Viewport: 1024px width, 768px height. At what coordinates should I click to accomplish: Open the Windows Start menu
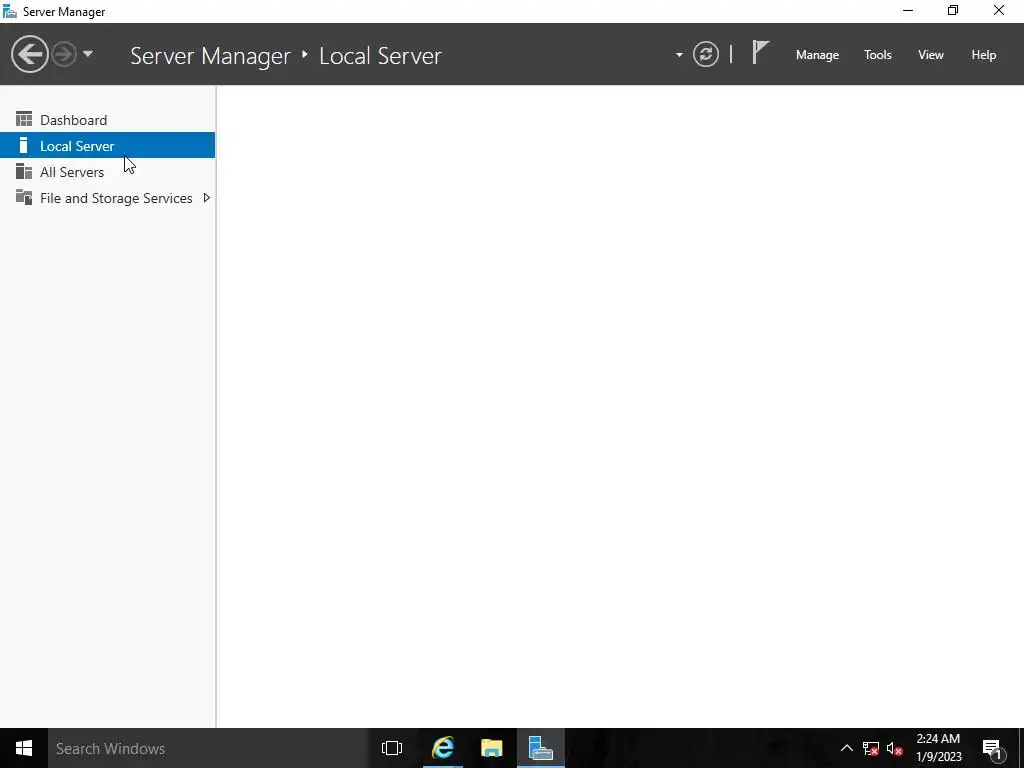pos(24,748)
